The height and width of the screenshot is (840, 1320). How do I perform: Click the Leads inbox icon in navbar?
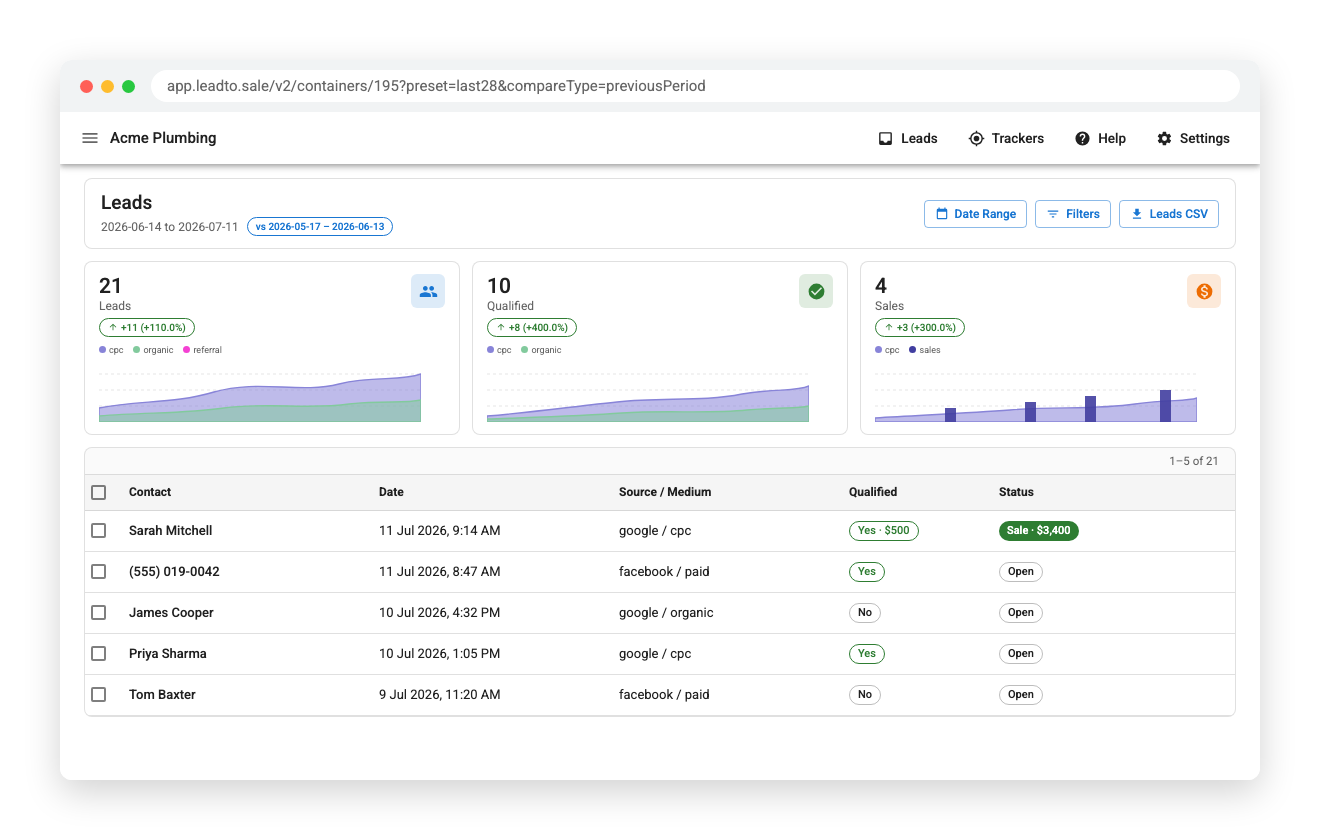pyautogui.click(x=885, y=139)
